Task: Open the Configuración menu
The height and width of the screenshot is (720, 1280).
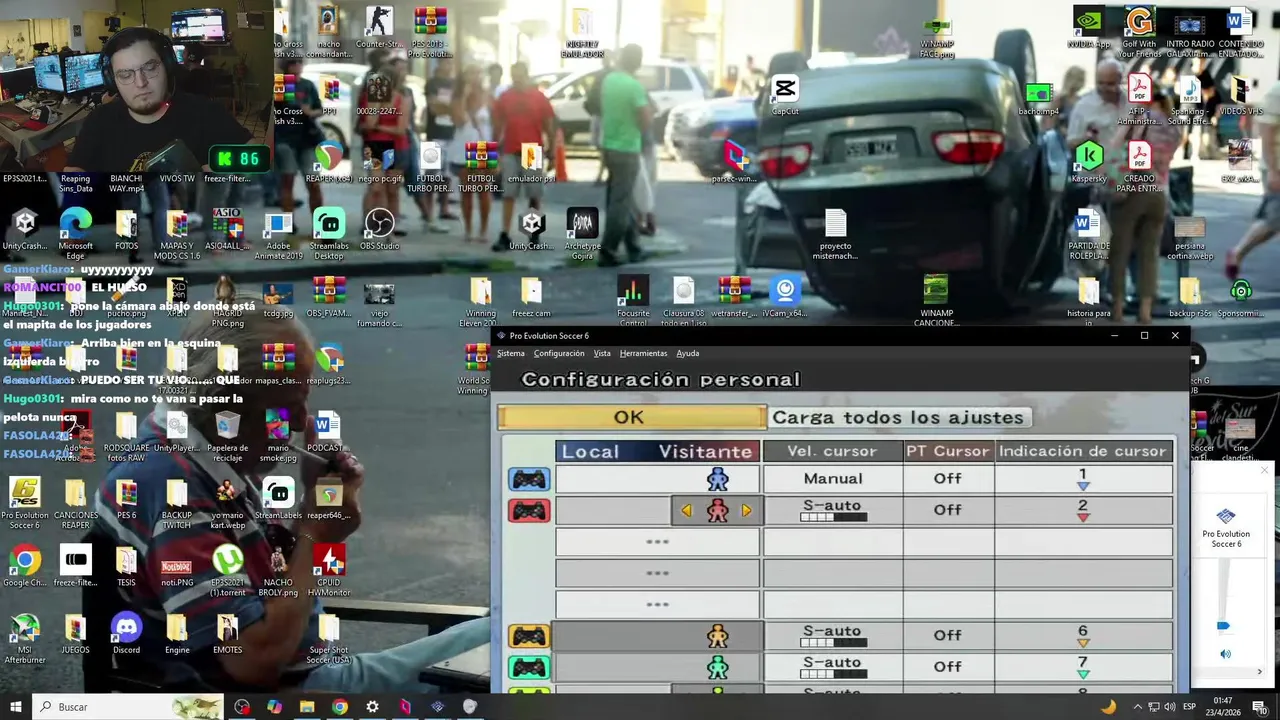Action: [559, 353]
